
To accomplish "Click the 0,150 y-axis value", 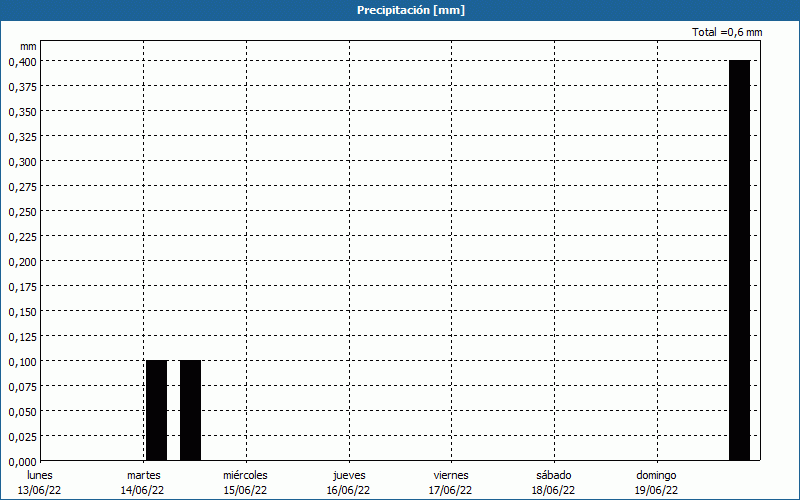I will pos(23,312).
